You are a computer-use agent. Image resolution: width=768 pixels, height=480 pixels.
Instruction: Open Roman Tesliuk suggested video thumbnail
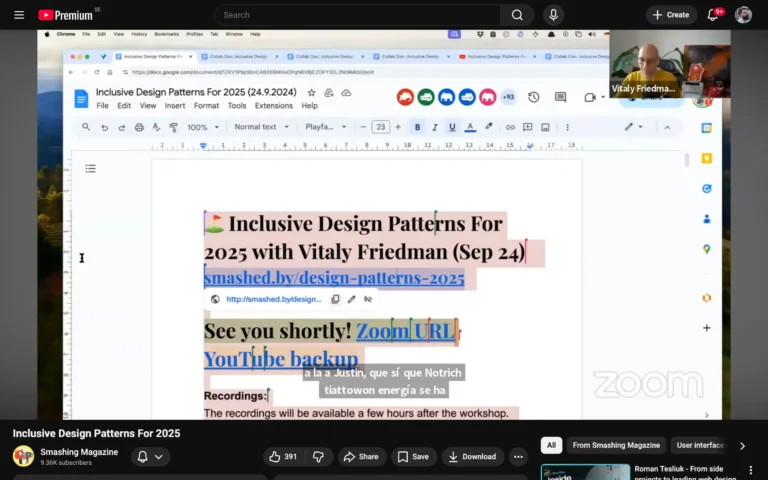point(585,472)
